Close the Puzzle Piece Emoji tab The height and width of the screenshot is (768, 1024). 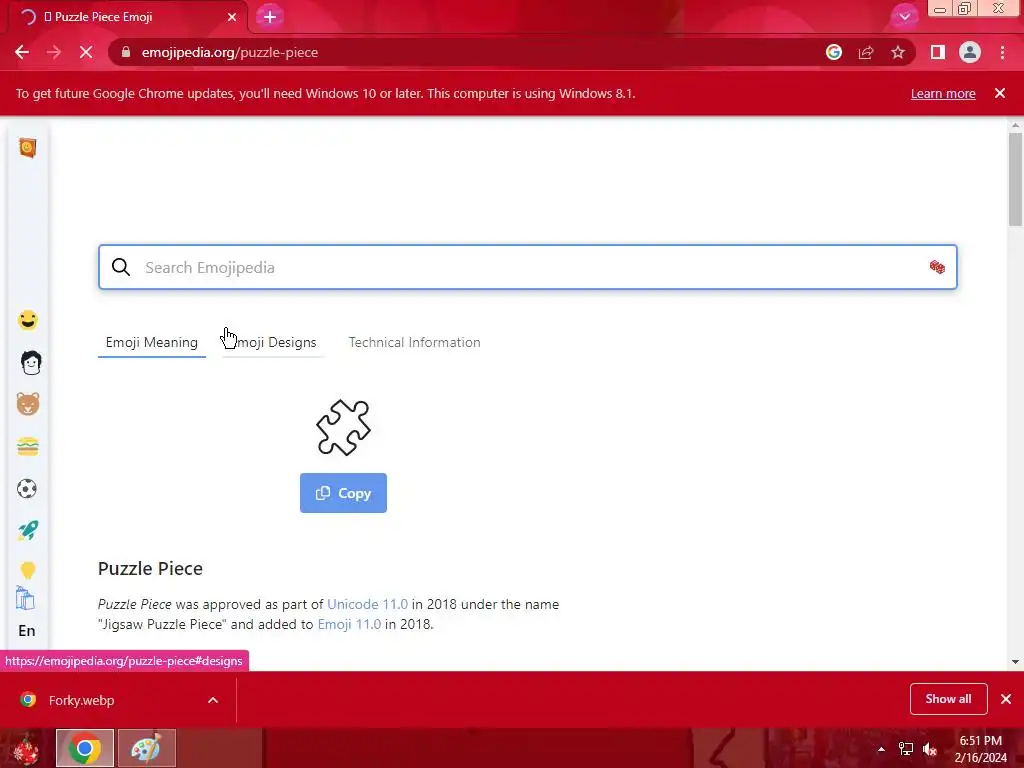click(x=232, y=17)
